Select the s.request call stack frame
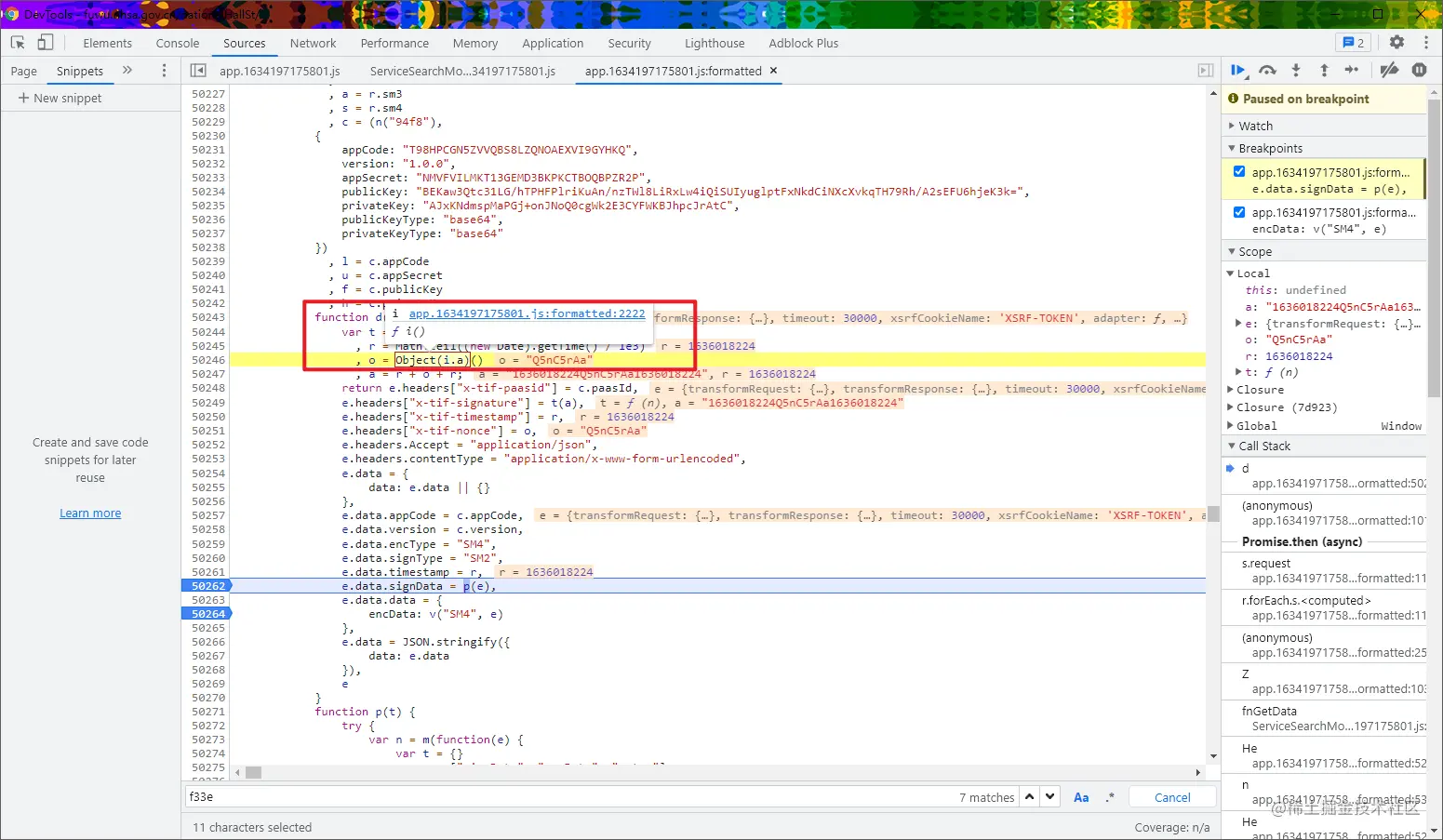The width and height of the screenshot is (1443, 840). click(x=1323, y=571)
